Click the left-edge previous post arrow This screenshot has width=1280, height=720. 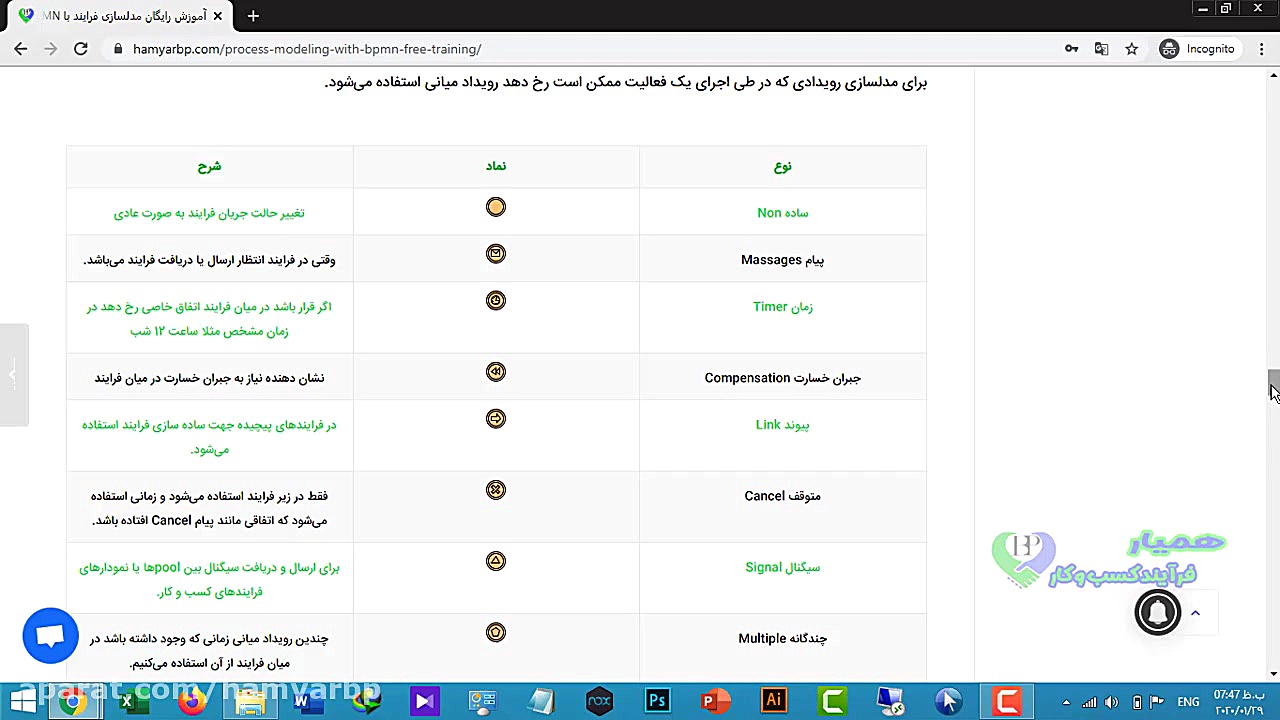[13, 375]
